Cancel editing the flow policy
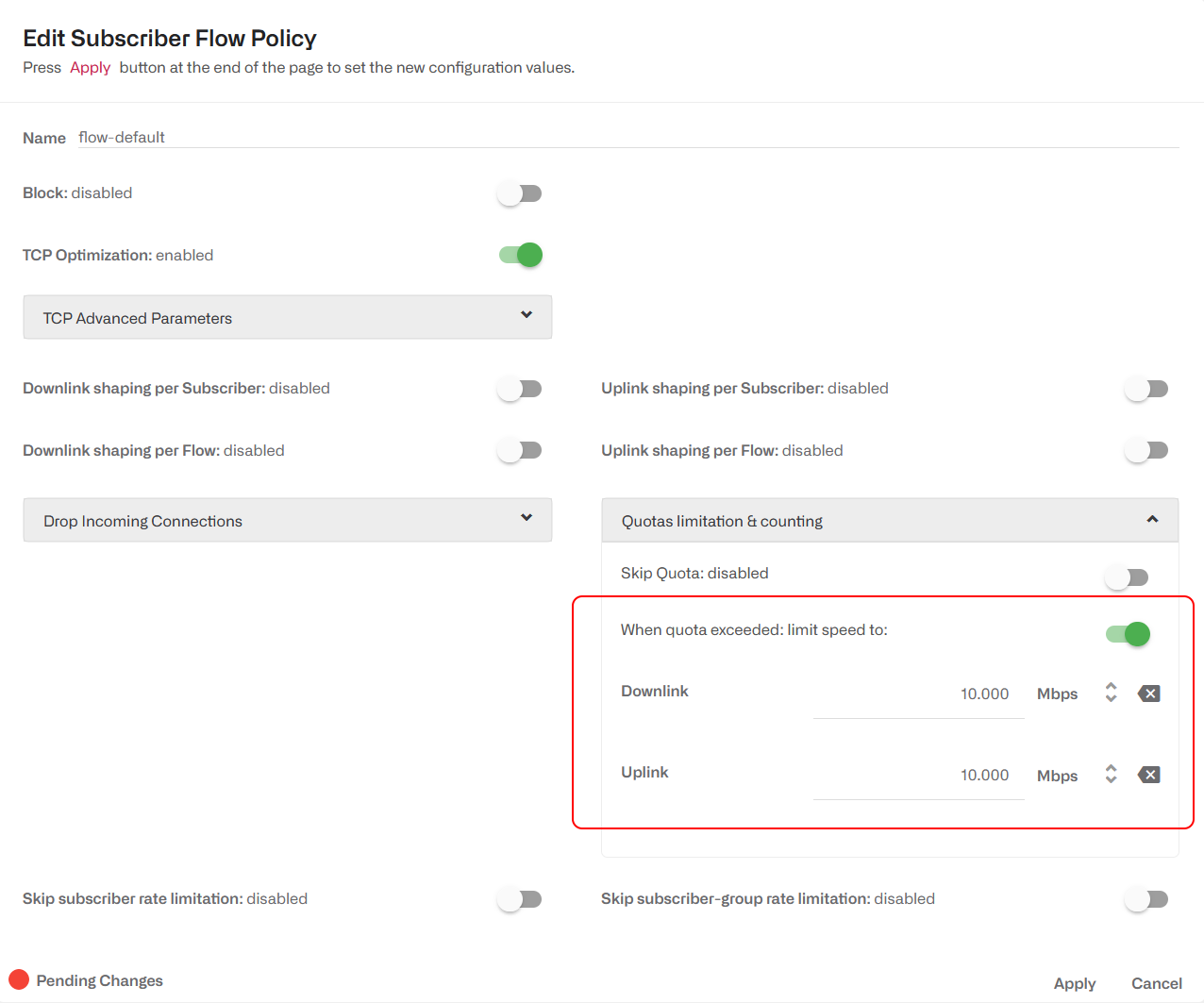1204x1003 pixels. pyautogui.click(x=1157, y=983)
